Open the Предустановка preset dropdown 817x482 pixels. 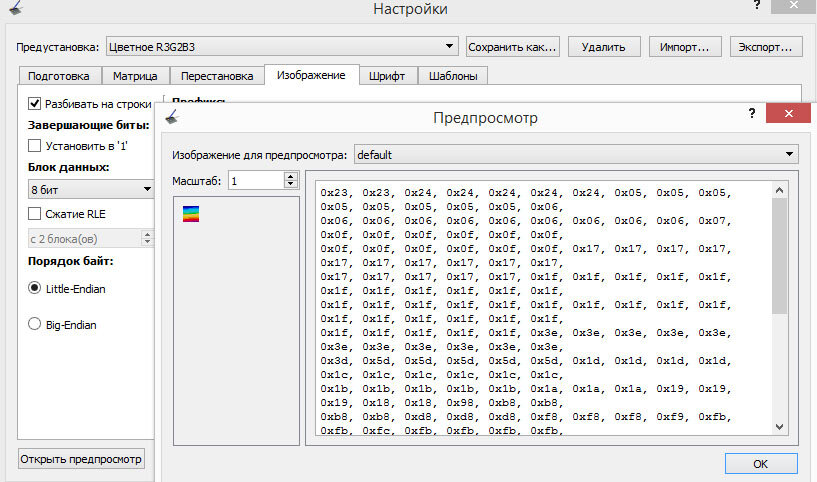coord(282,46)
